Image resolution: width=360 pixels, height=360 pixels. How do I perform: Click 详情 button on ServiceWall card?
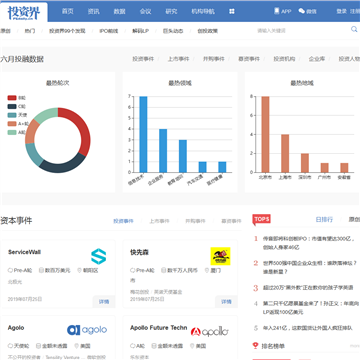point(104,302)
